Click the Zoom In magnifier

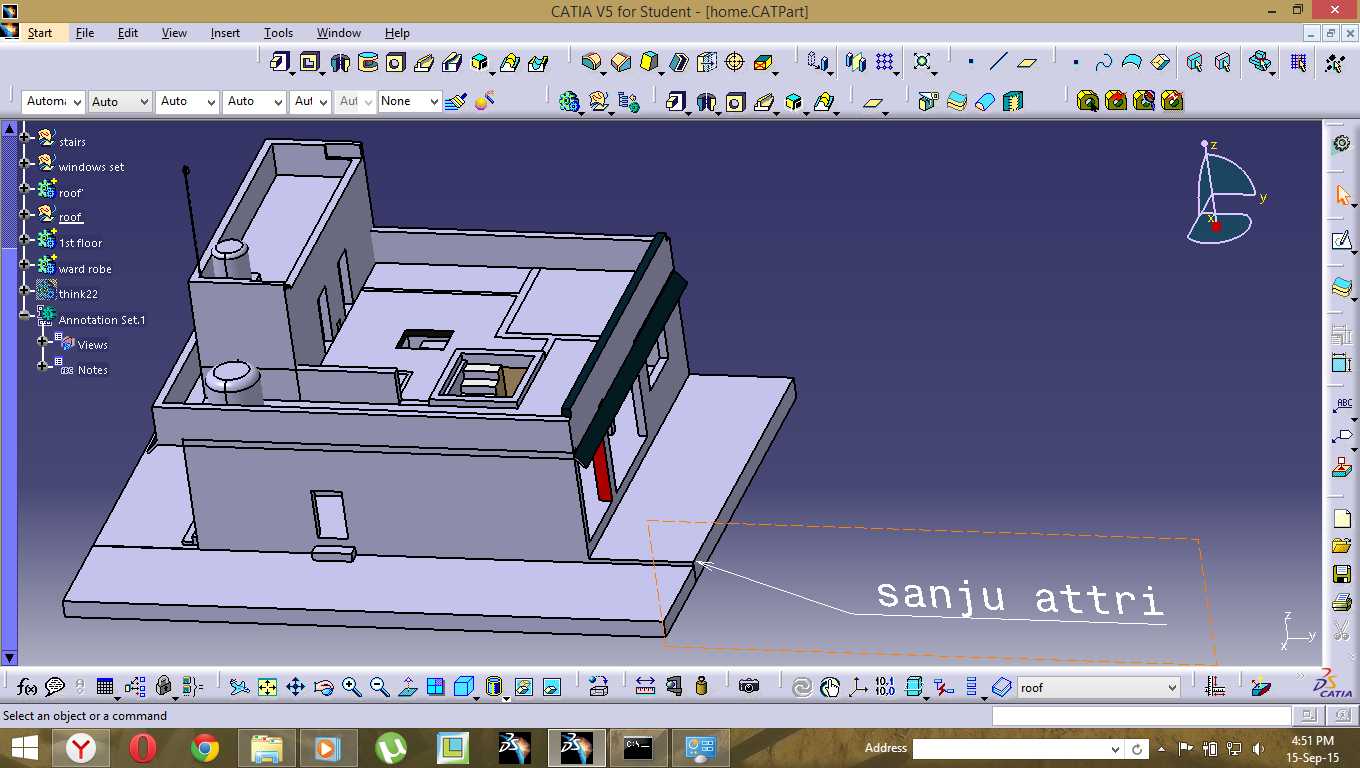coord(351,687)
